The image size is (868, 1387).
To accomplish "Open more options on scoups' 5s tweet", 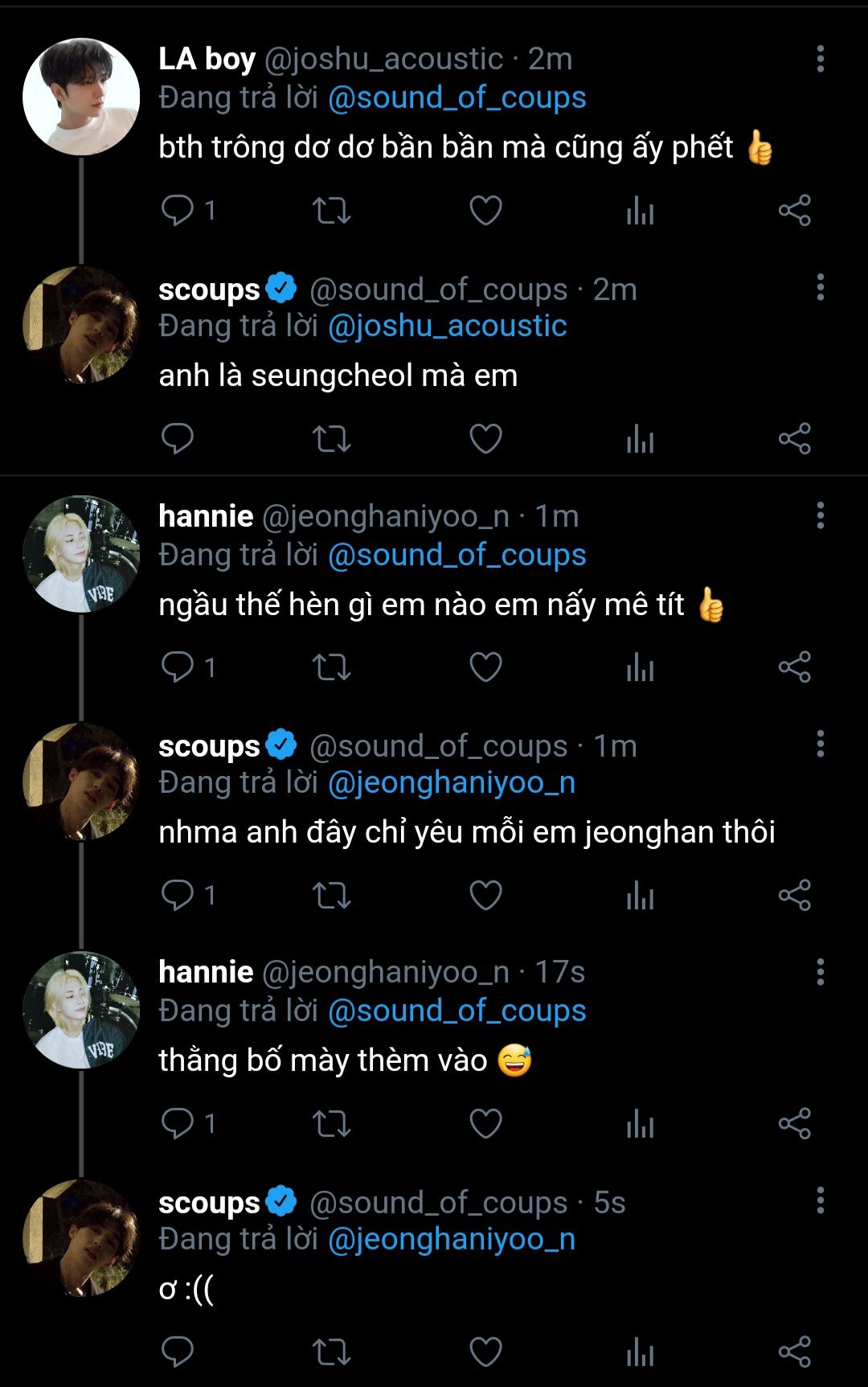I will tap(820, 1200).
